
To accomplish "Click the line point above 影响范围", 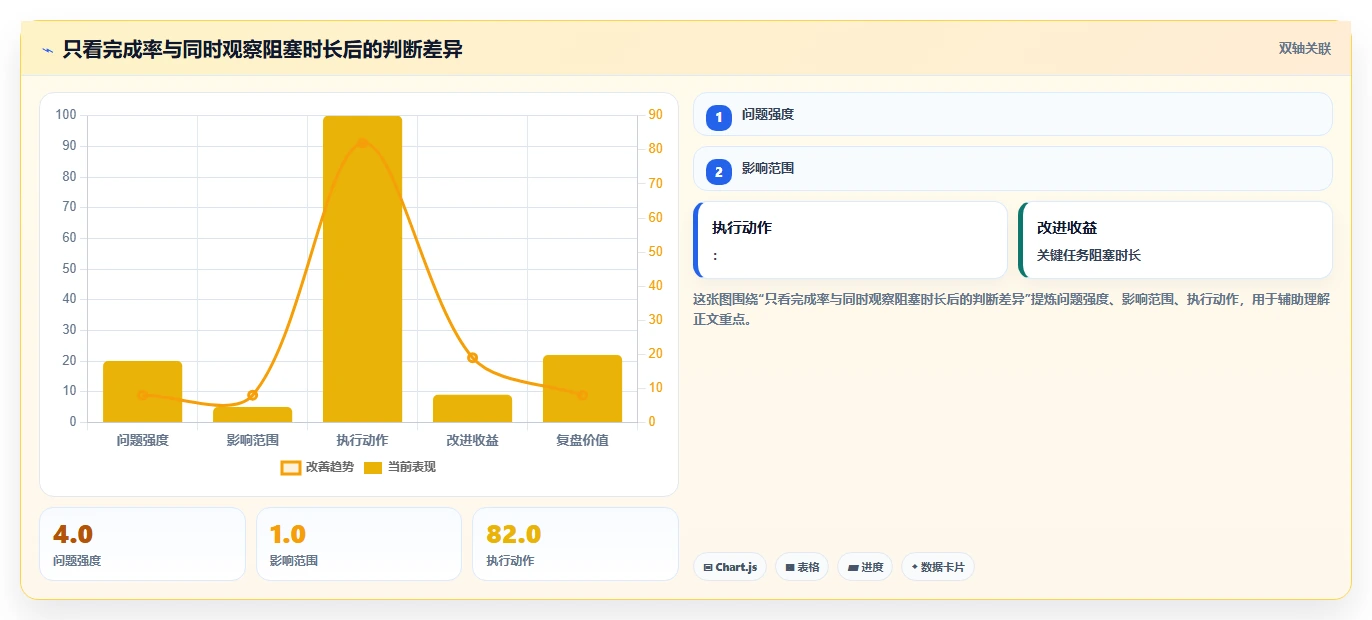I will [252, 395].
